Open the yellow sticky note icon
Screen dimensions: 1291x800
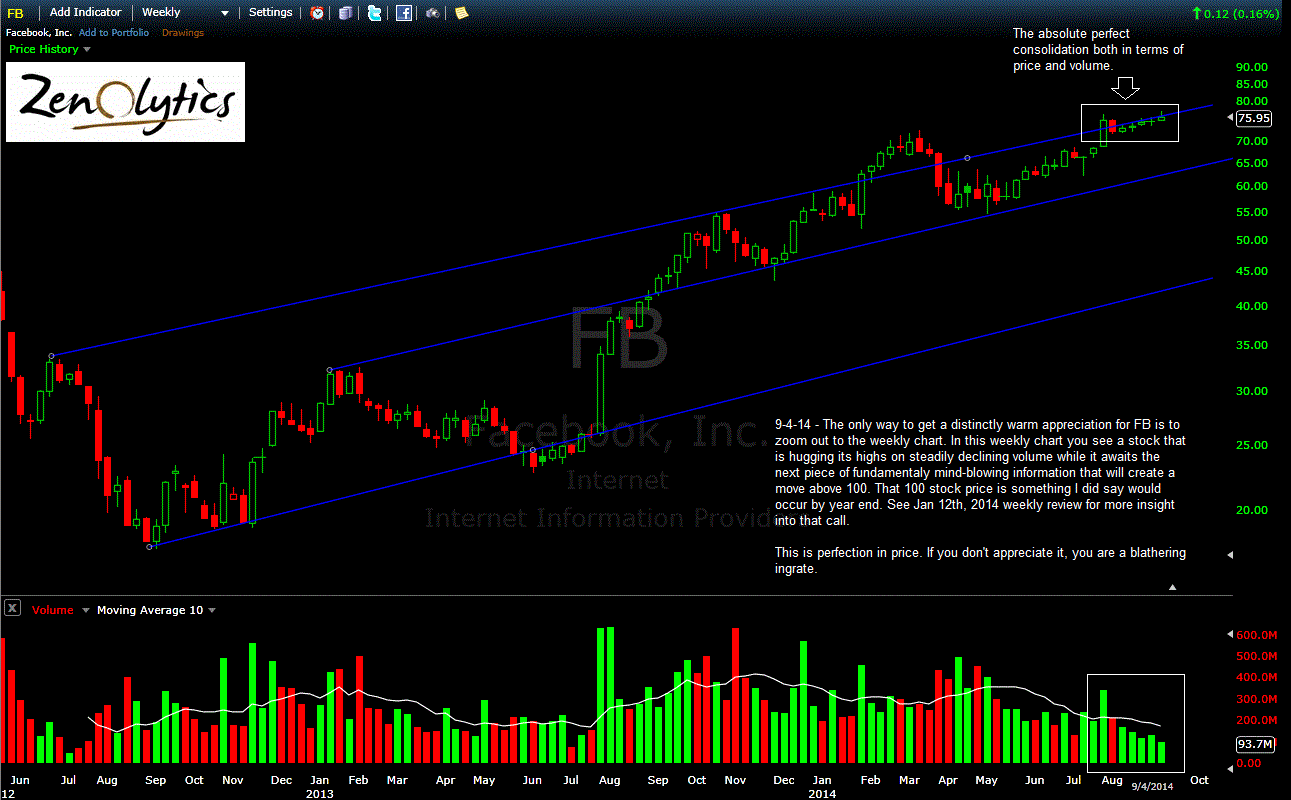pyautogui.click(x=460, y=13)
